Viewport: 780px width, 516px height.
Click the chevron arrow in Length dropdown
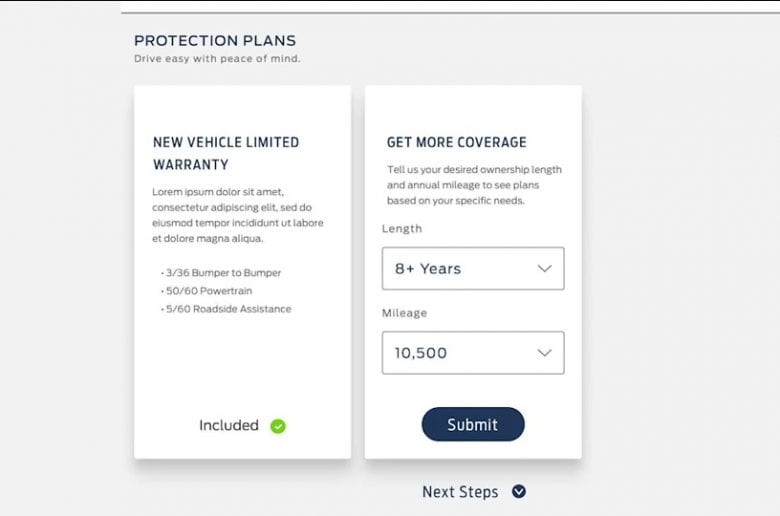[x=545, y=269]
